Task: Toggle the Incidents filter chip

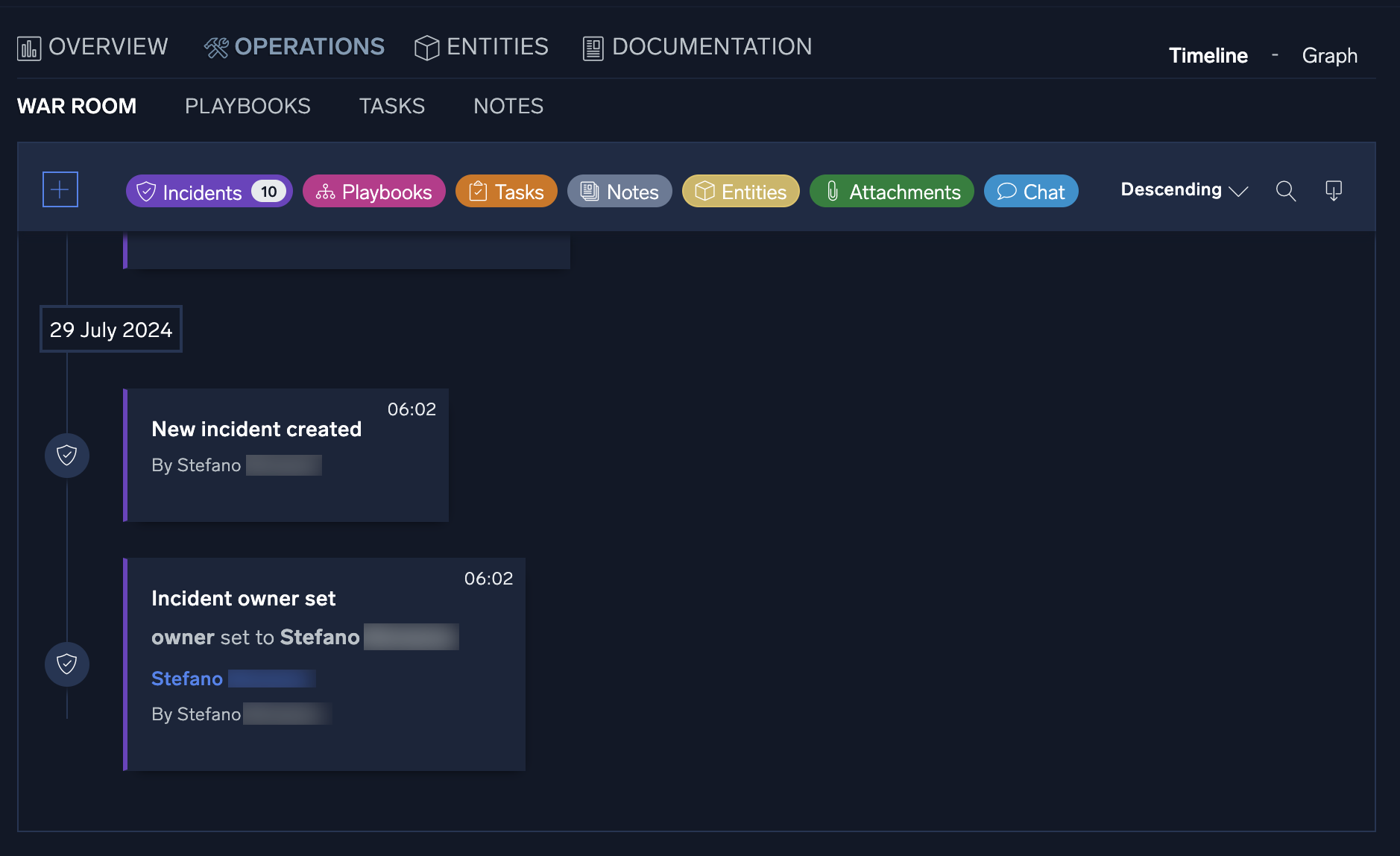Action: pyautogui.click(x=209, y=192)
